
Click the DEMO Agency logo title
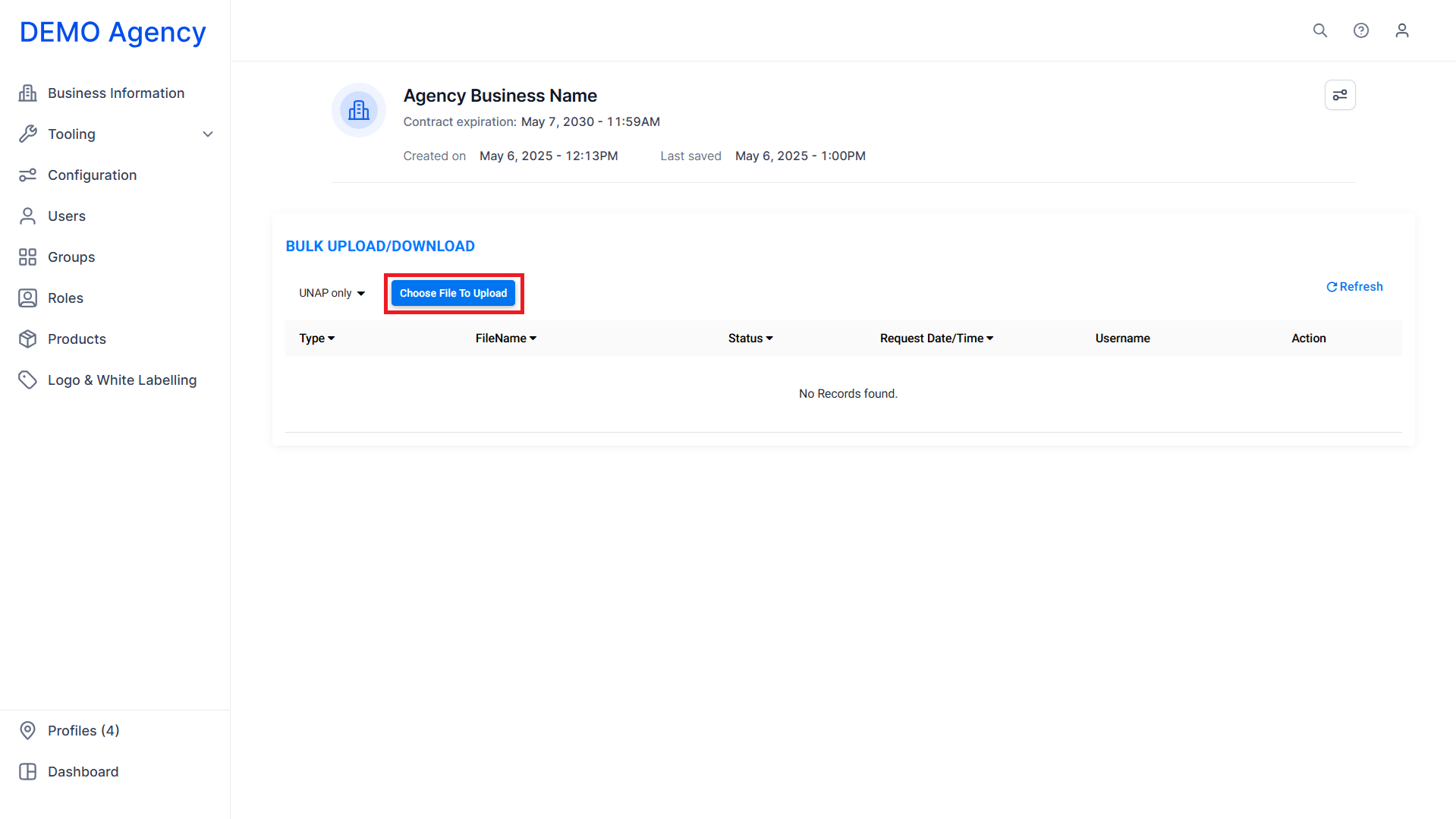tap(112, 32)
